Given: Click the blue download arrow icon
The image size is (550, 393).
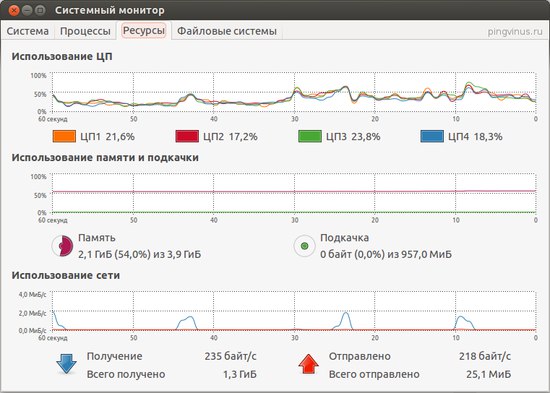Looking at the screenshot, I should point(66,364).
